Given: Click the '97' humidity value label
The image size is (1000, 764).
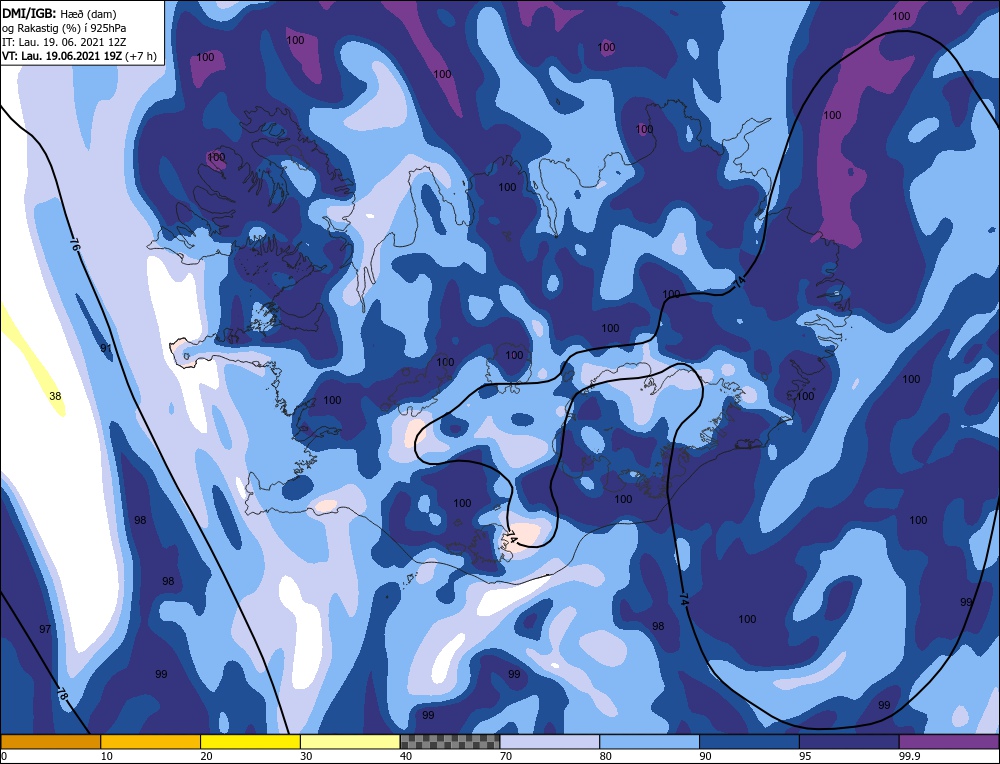Looking at the screenshot, I should click(x=45, y=629).
